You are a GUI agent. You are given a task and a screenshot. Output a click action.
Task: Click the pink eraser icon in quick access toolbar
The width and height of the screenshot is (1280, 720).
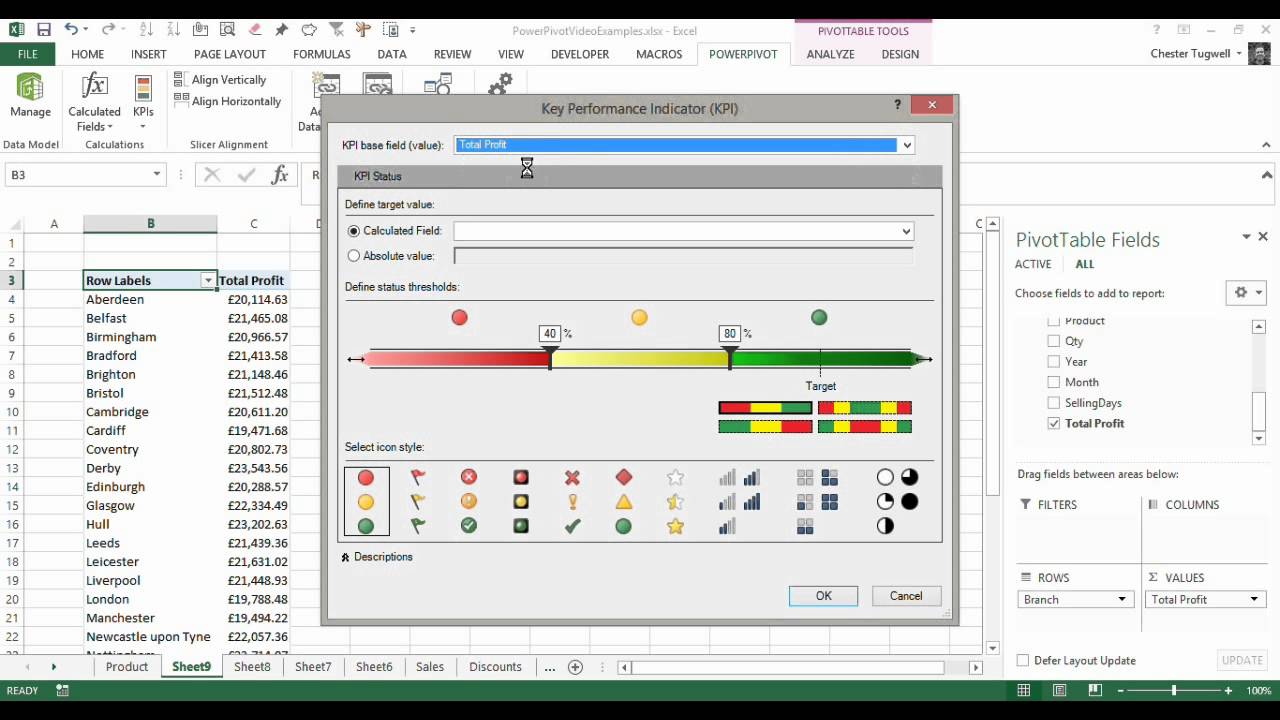click(x=255, y=30)
